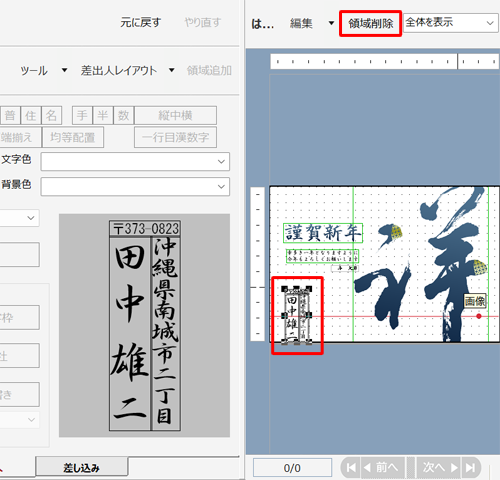
Task: Open the small combo box left of preview
Action: 20,218
